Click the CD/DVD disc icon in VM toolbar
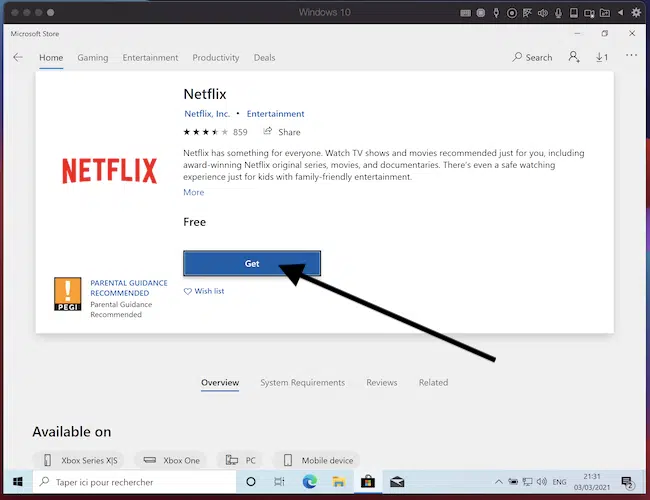The width and height of the screenshot is (650, 500). (512, 13)
